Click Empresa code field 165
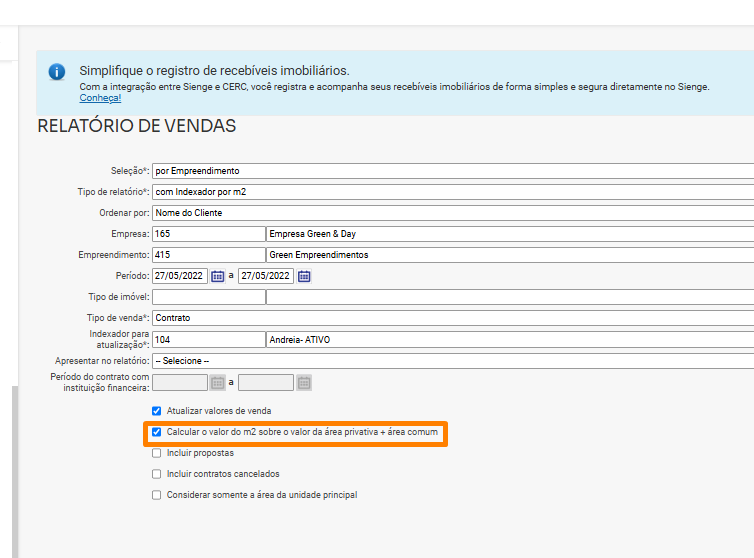754x558 pixels. (x=209, y=234)
